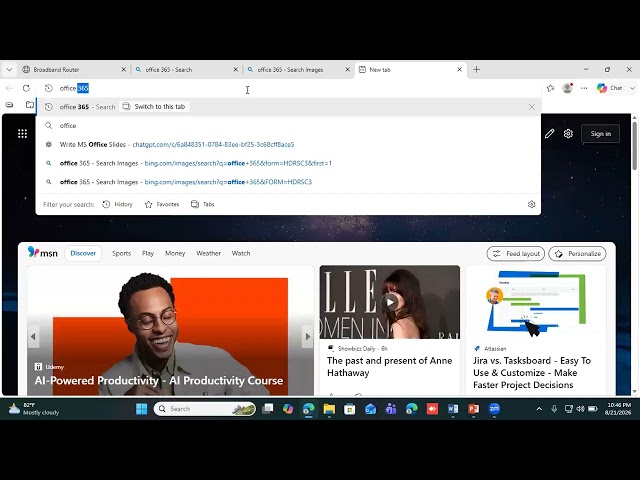The width and height of the screenshot is (640, 480).
Task: Close the Broadband Router tab
Action: pyautogui.click(x=123, y=70)
